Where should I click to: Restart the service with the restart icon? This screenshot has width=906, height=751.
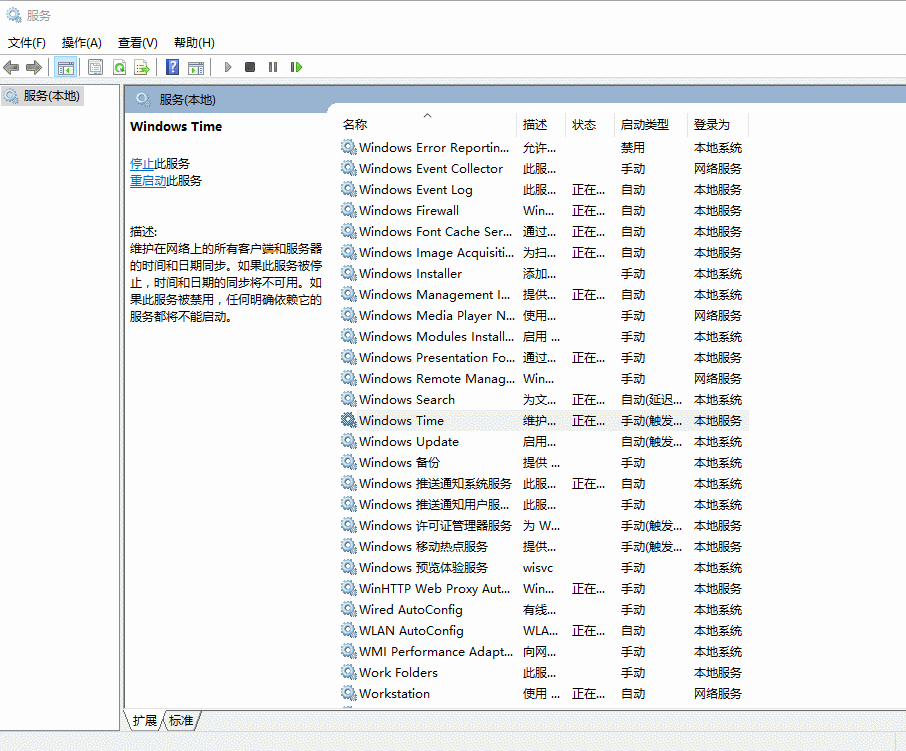coord(294,66)
